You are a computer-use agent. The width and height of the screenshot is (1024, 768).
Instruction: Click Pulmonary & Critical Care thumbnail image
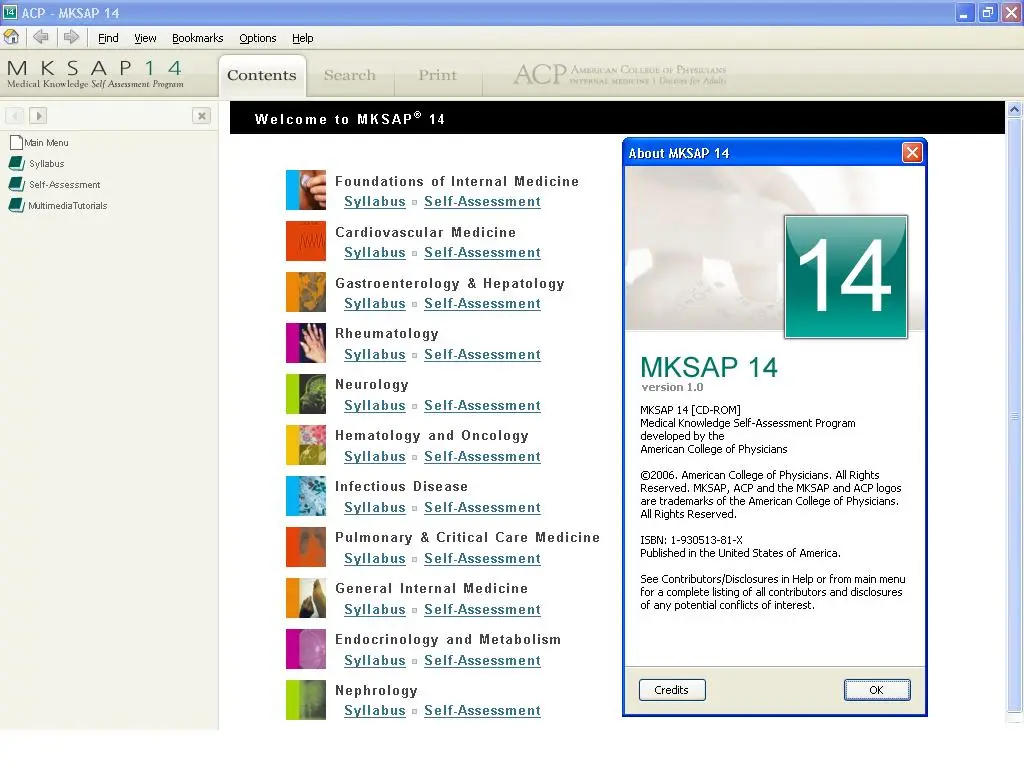click(306, 547)
